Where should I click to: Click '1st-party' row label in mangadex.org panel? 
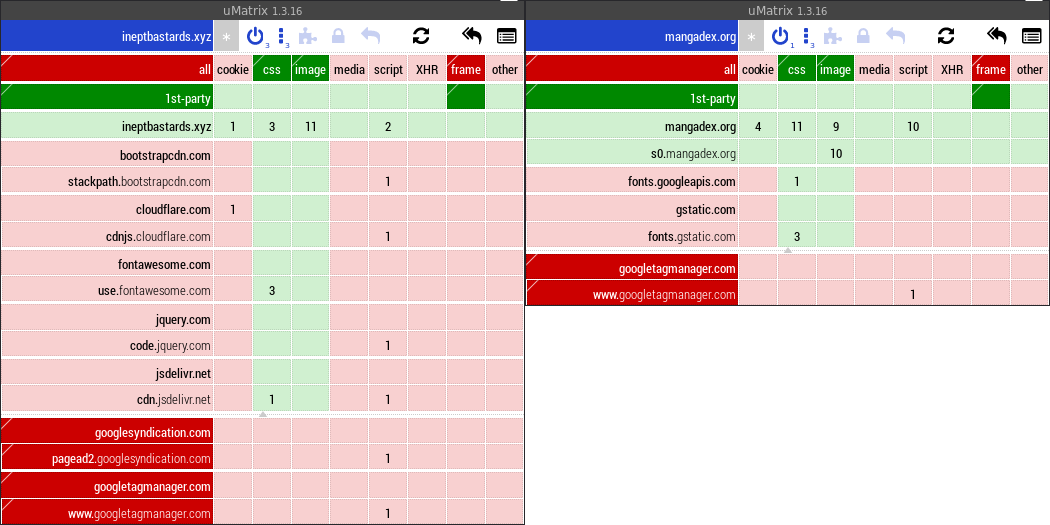(x=632, y=98)
